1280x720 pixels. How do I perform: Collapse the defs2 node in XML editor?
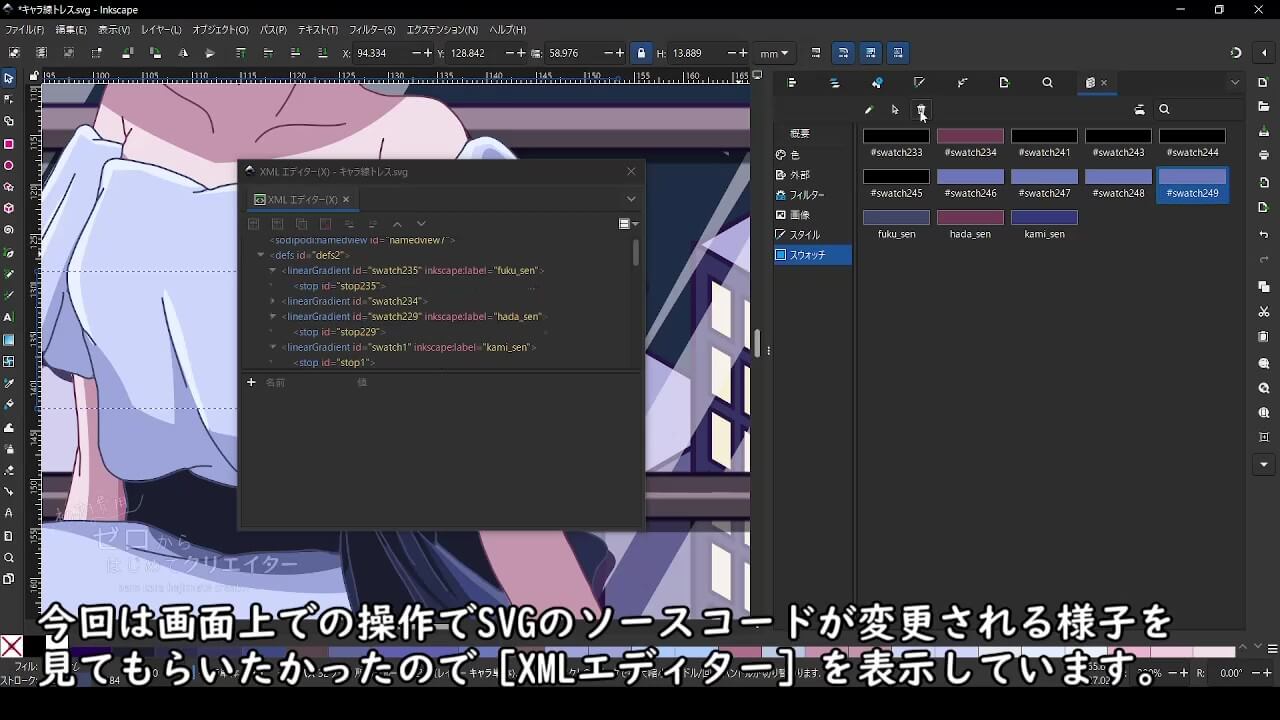(x=261, y=256)
